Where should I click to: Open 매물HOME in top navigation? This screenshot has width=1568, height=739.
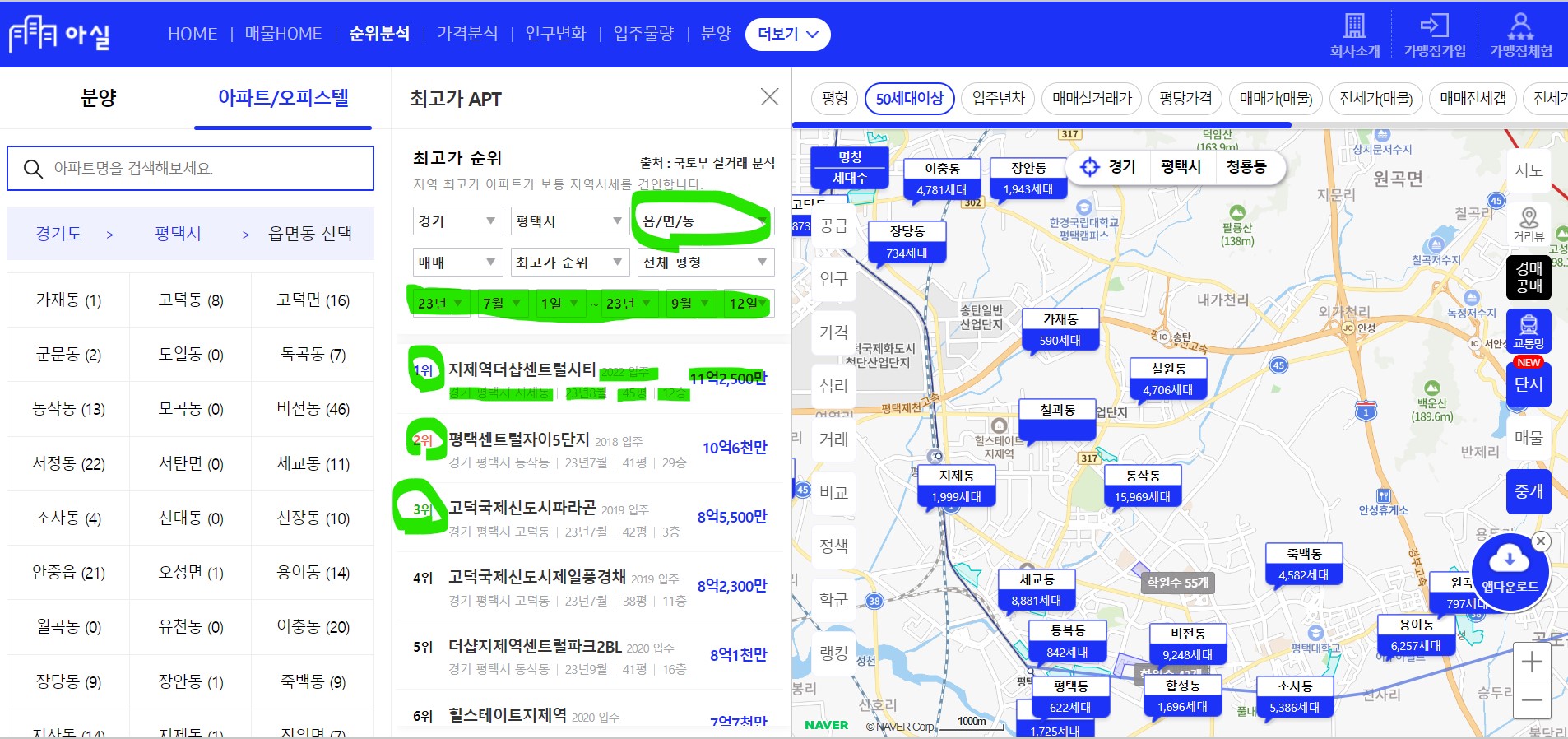click(x=283, y=34)
